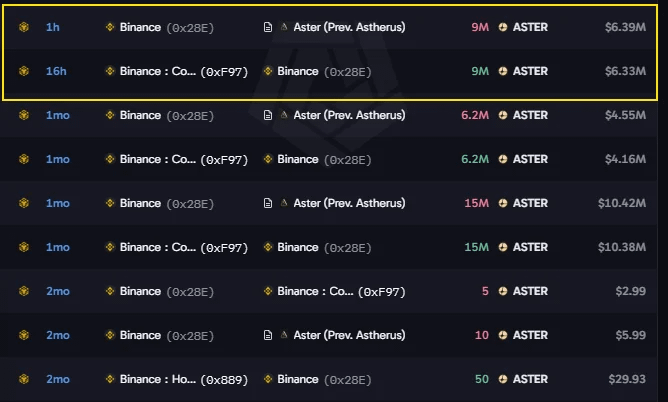Click the Binance logo beside Binance : Ho... (0x889)
The image size is (668, 402).
pyautogui.click(x=110, y=379)
